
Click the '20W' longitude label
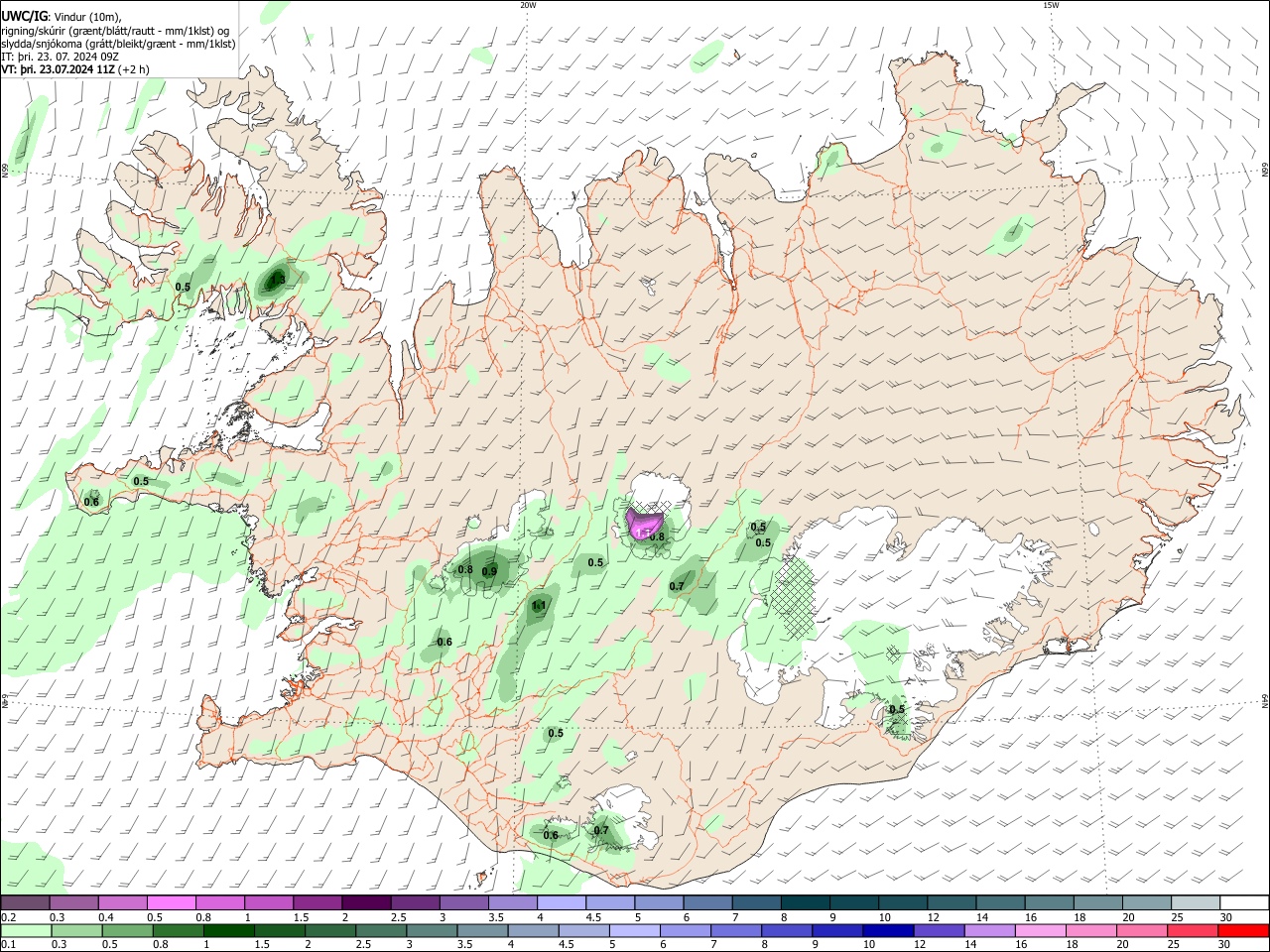pos(528,5)
